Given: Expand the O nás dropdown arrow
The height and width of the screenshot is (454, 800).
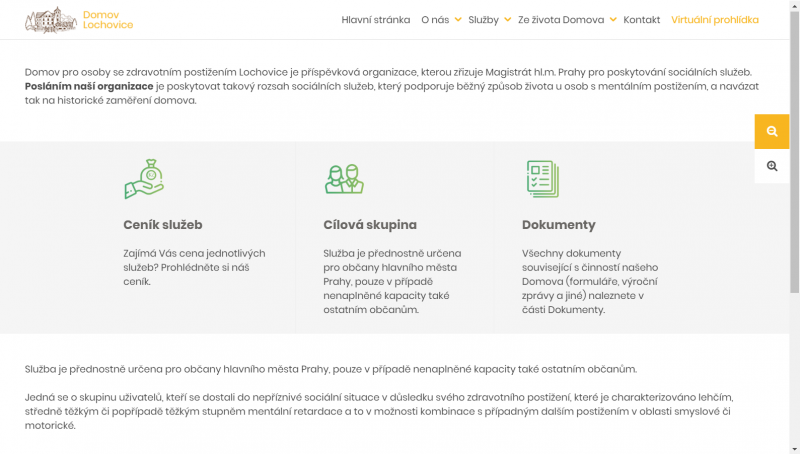Looking at the screenshot, I should 458,20.
